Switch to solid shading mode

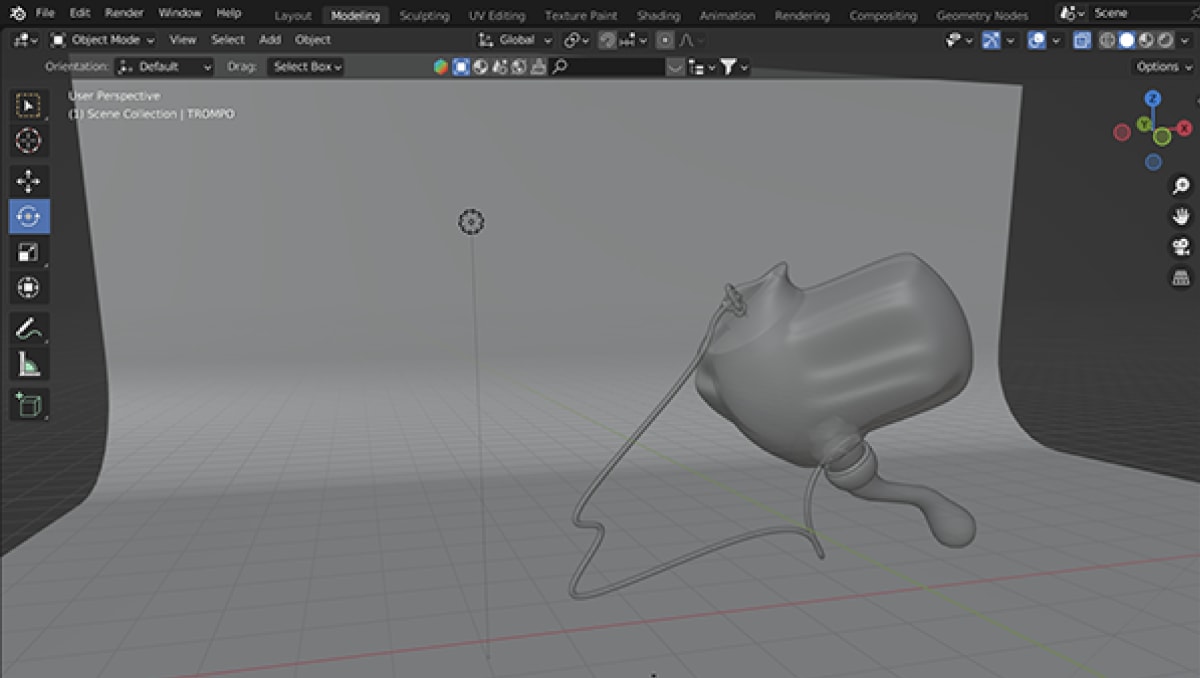click(1126, 40)
